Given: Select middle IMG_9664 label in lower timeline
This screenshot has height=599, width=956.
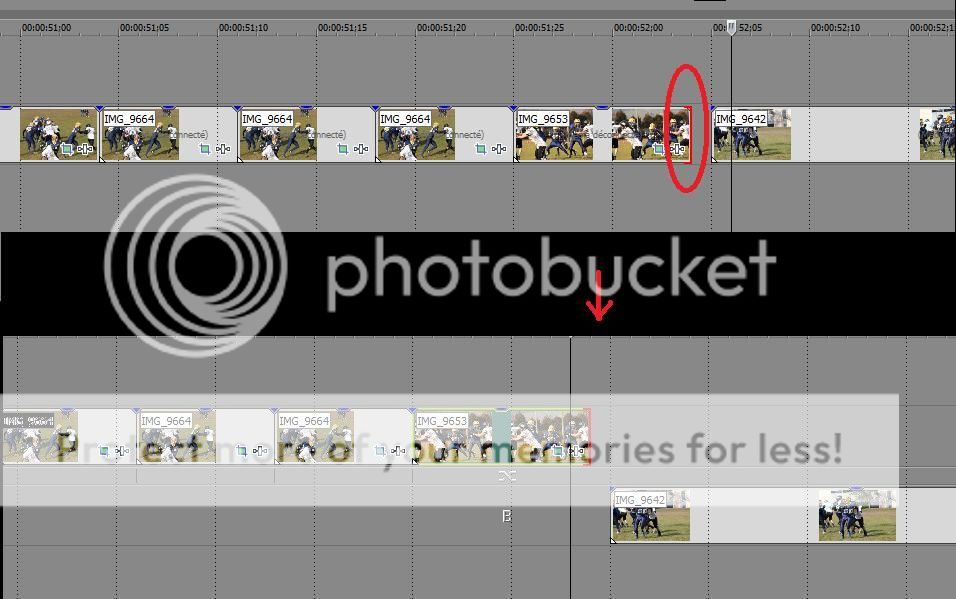Looking at the screenshot, I should coord(166,421).
